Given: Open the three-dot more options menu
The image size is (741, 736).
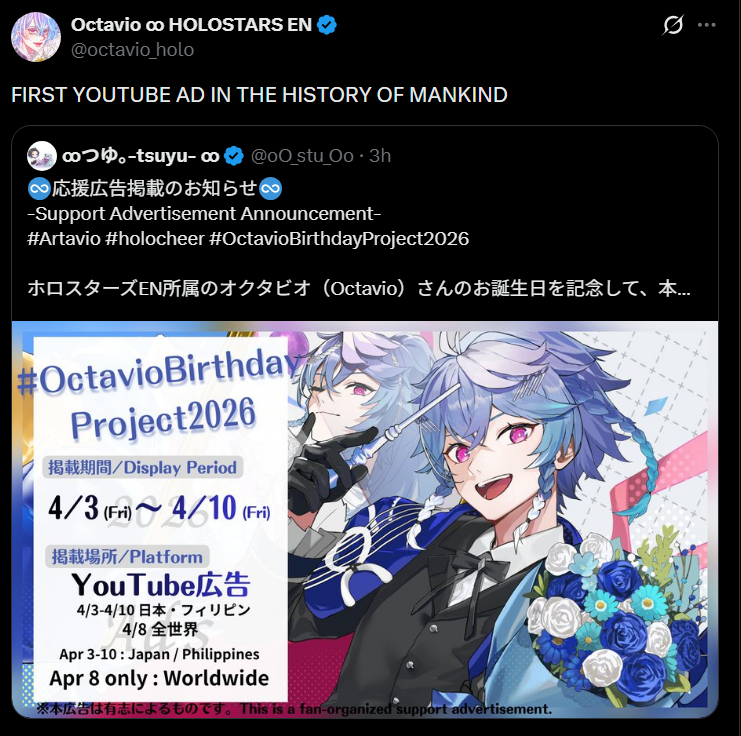Looking at the screenshot, I should pyautogui.click(x=707, y=25).
